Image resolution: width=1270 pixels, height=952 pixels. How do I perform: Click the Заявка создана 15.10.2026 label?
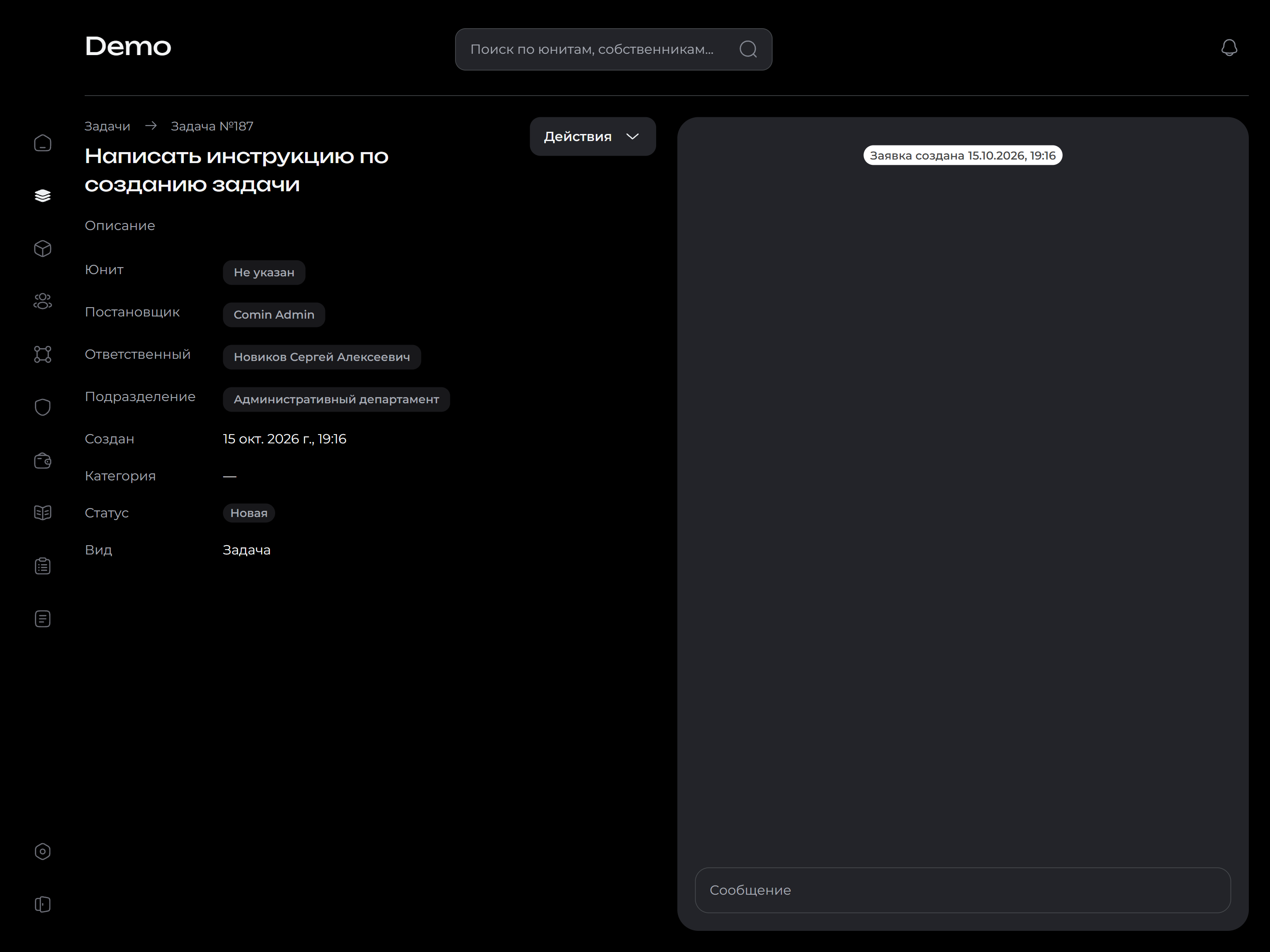point(962,156)
